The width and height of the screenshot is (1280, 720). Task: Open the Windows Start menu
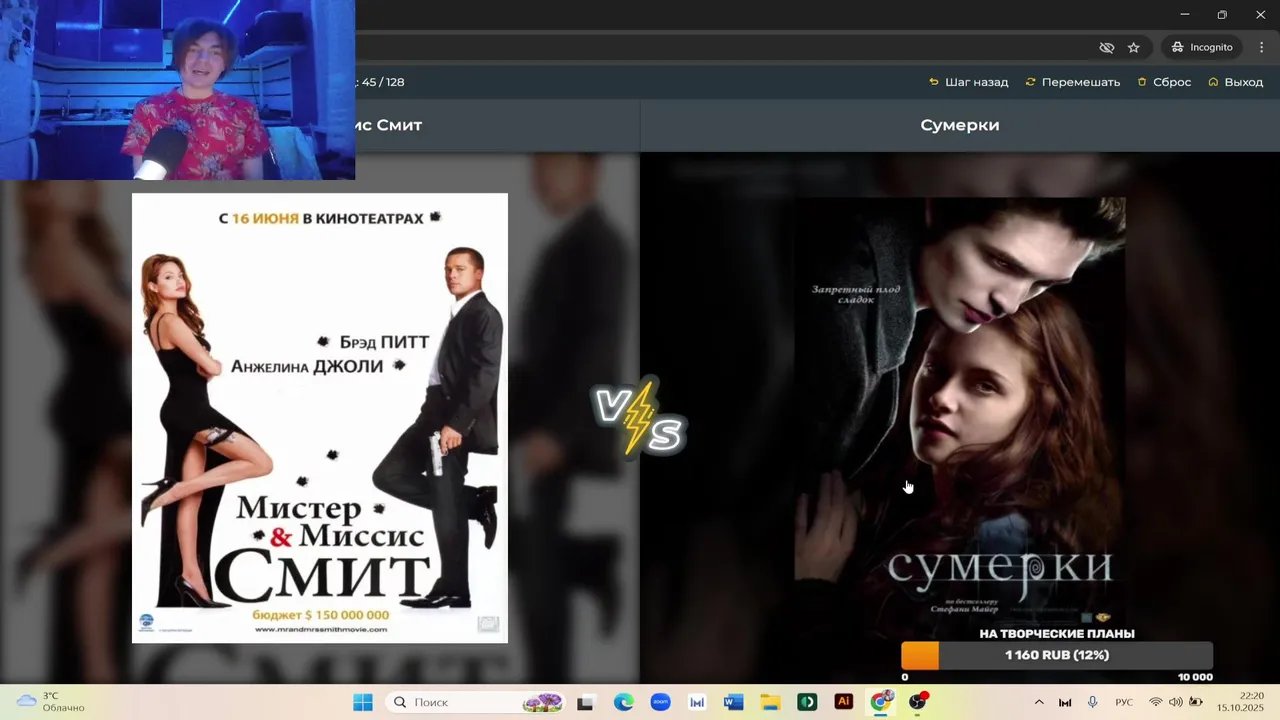point(362,702)
